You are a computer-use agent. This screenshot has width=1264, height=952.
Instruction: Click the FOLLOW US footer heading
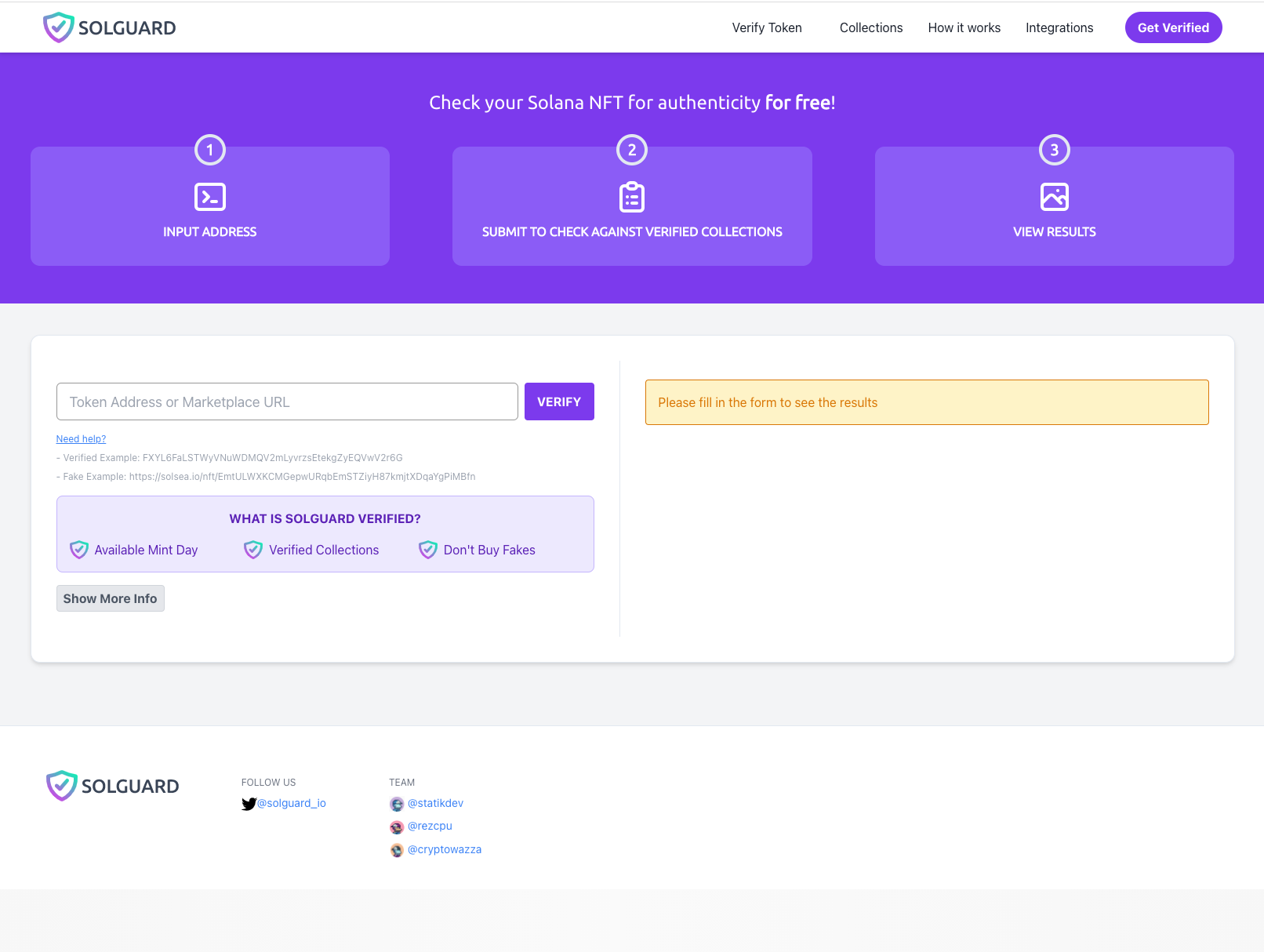click(269, 783)
